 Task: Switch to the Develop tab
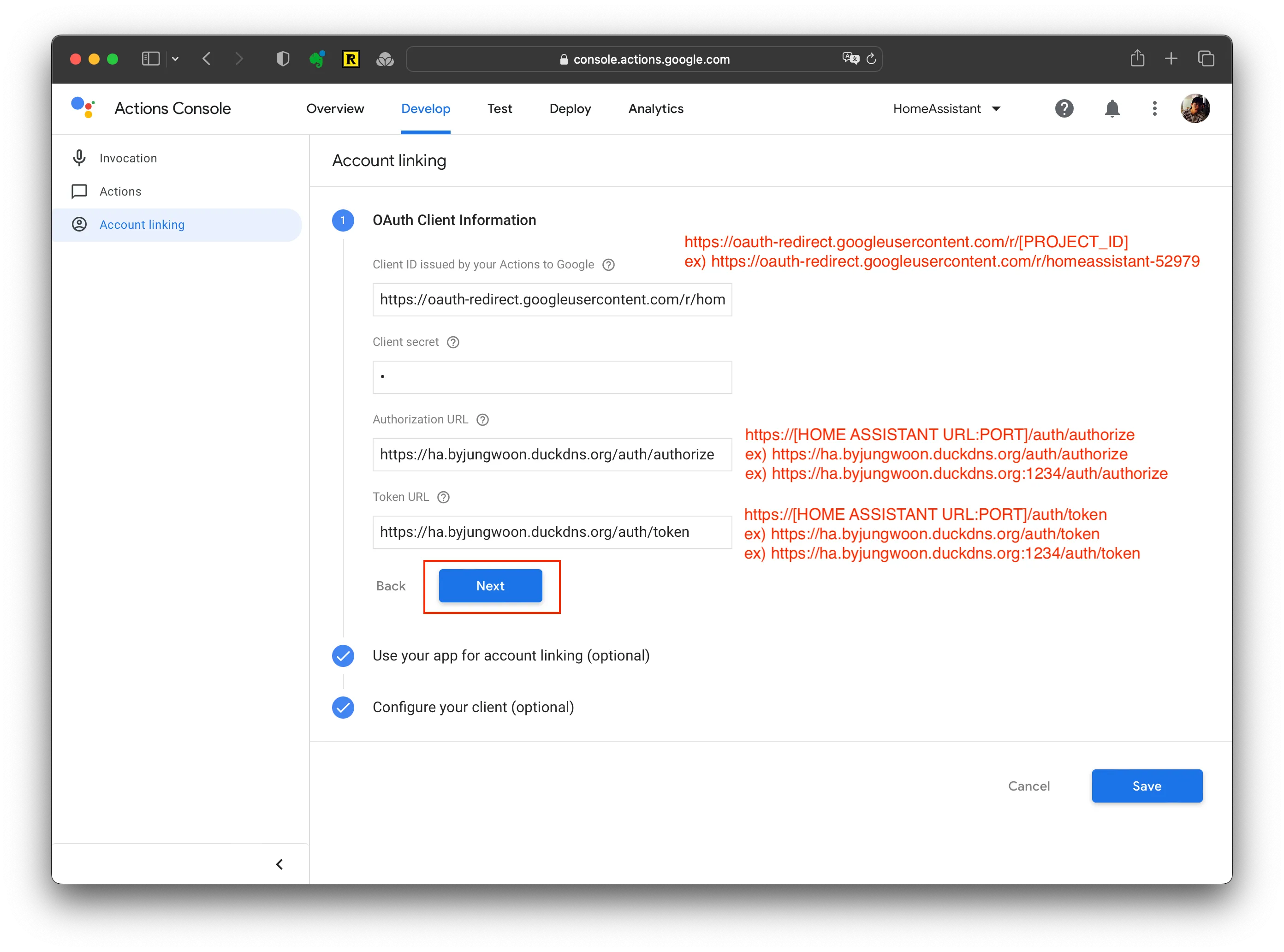point(425,108)
